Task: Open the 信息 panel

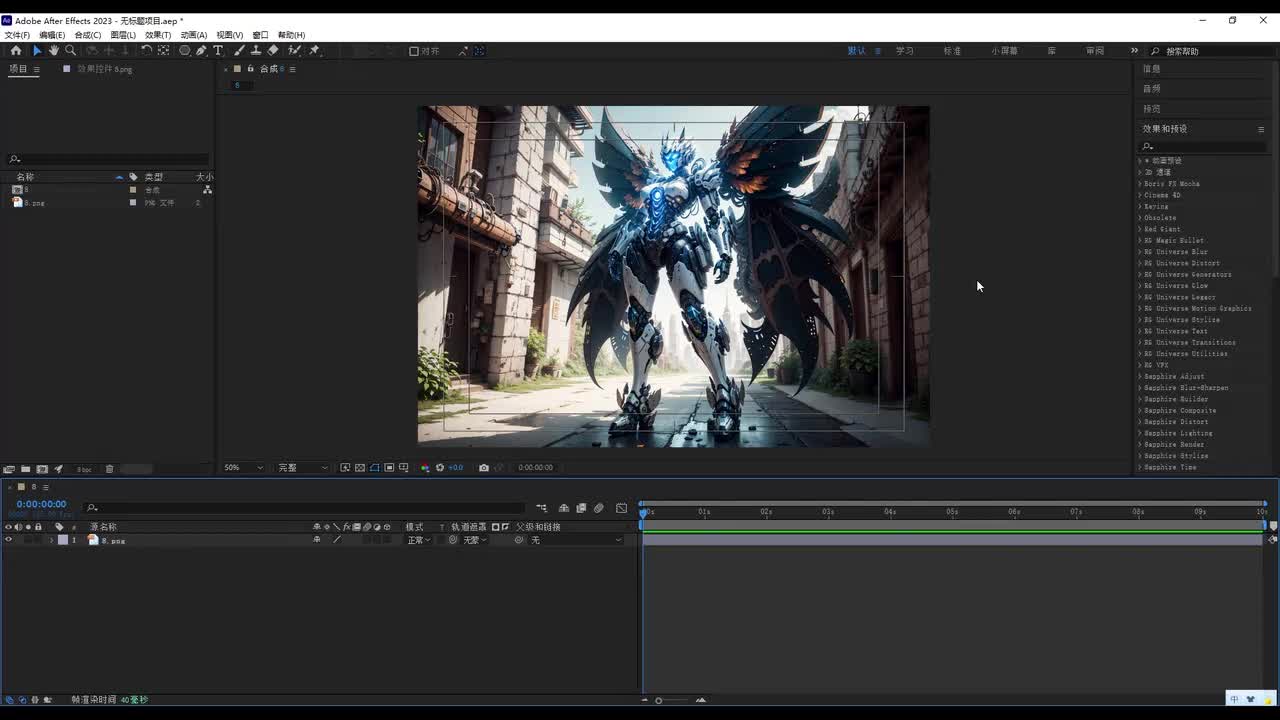Action: [1152, 69]
